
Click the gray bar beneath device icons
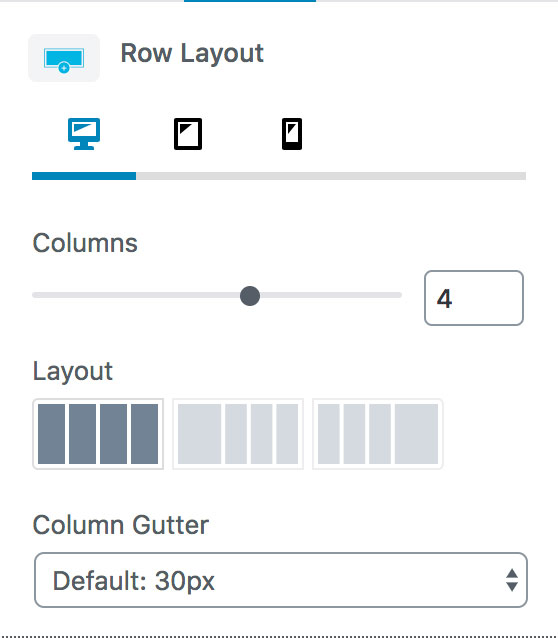pos(331,176)
